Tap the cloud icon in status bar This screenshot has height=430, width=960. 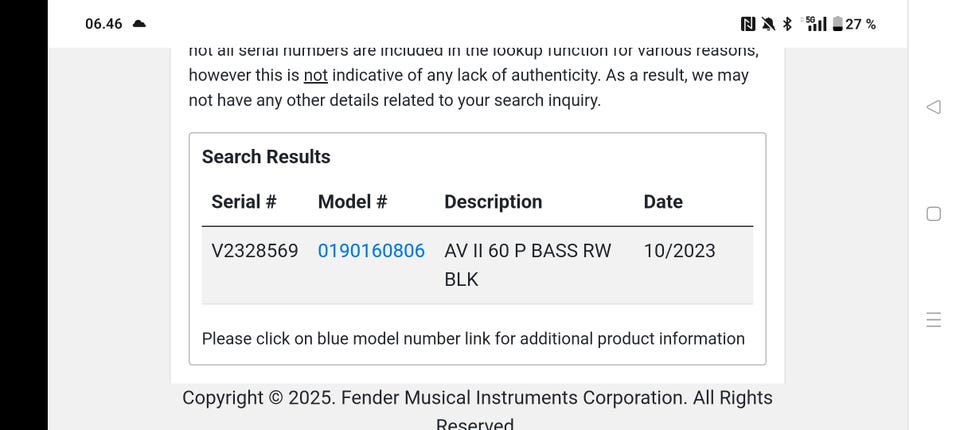[x=139, y=24]
